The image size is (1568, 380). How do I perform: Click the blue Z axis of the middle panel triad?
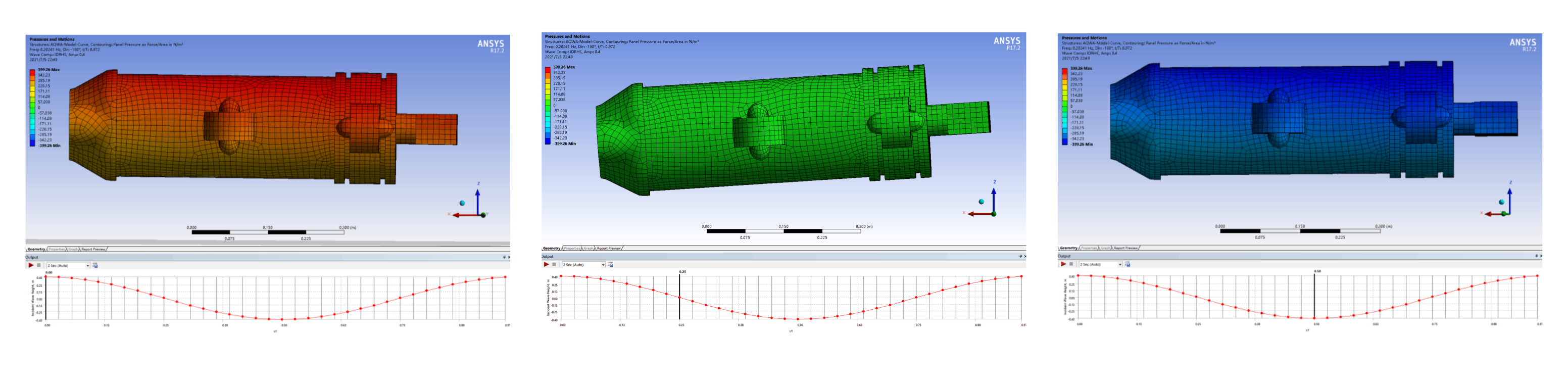click(994, 199)
